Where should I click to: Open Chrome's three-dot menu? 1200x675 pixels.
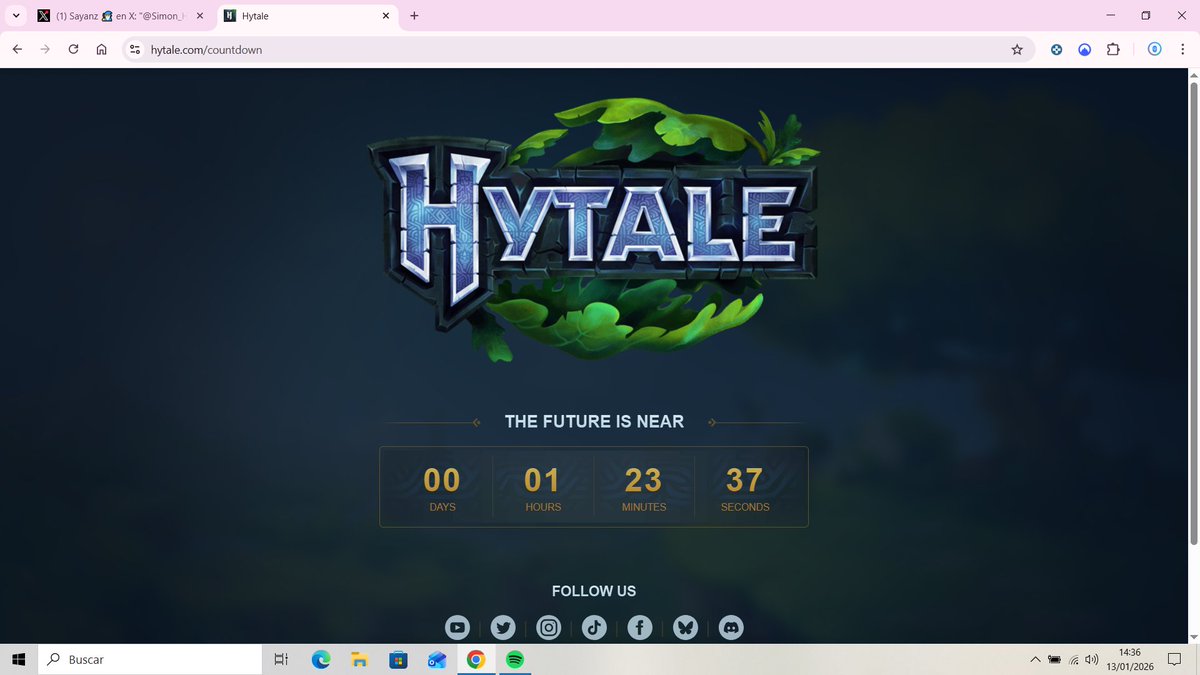tap(1182, 49)
